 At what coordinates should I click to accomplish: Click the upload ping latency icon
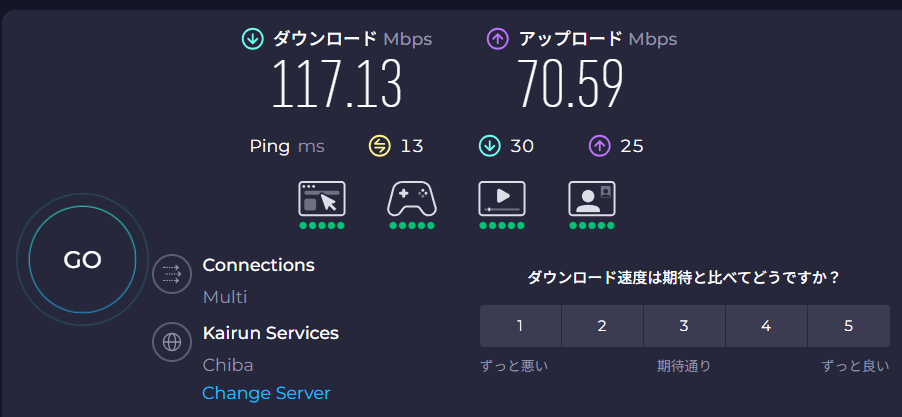(x=599, y=146)
